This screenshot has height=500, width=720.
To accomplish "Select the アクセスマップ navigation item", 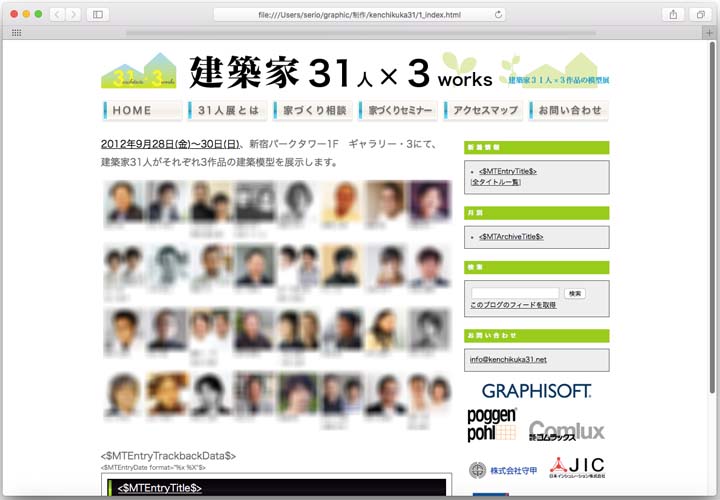I will tap(484, 111).
